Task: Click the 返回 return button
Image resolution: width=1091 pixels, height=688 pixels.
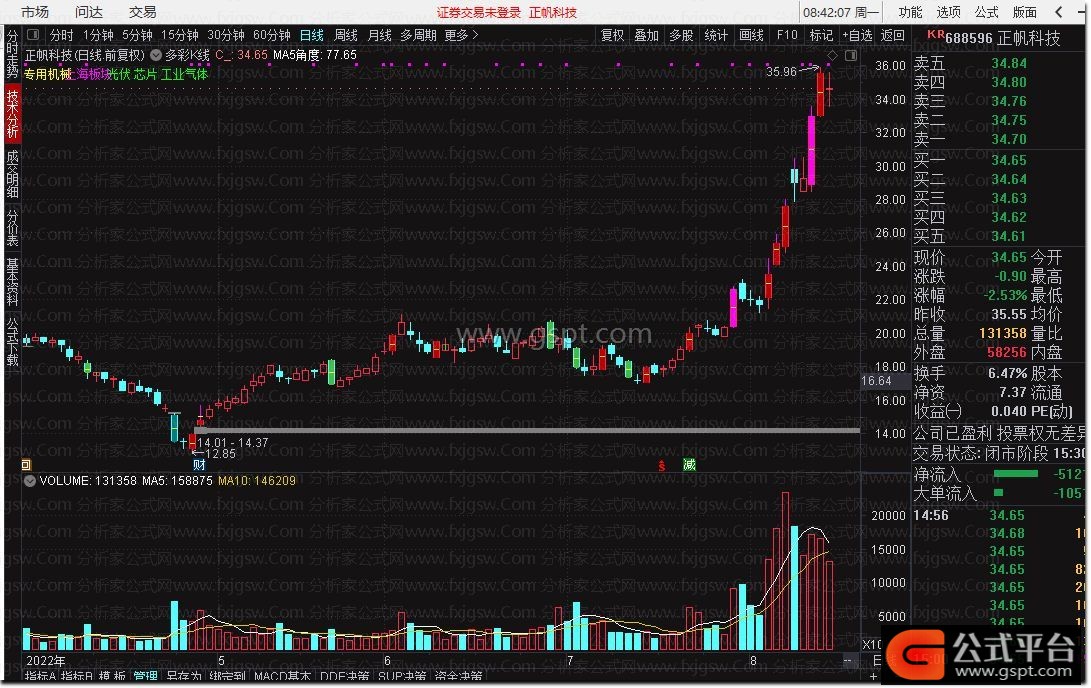Action: tap(893, 35)
